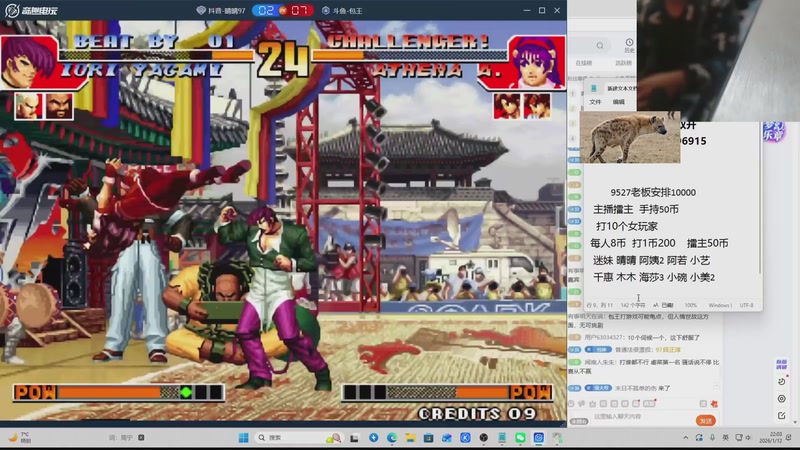
Task: Click the 迷妹 晴晴 阿姨2 line
Action: [652, 260]
